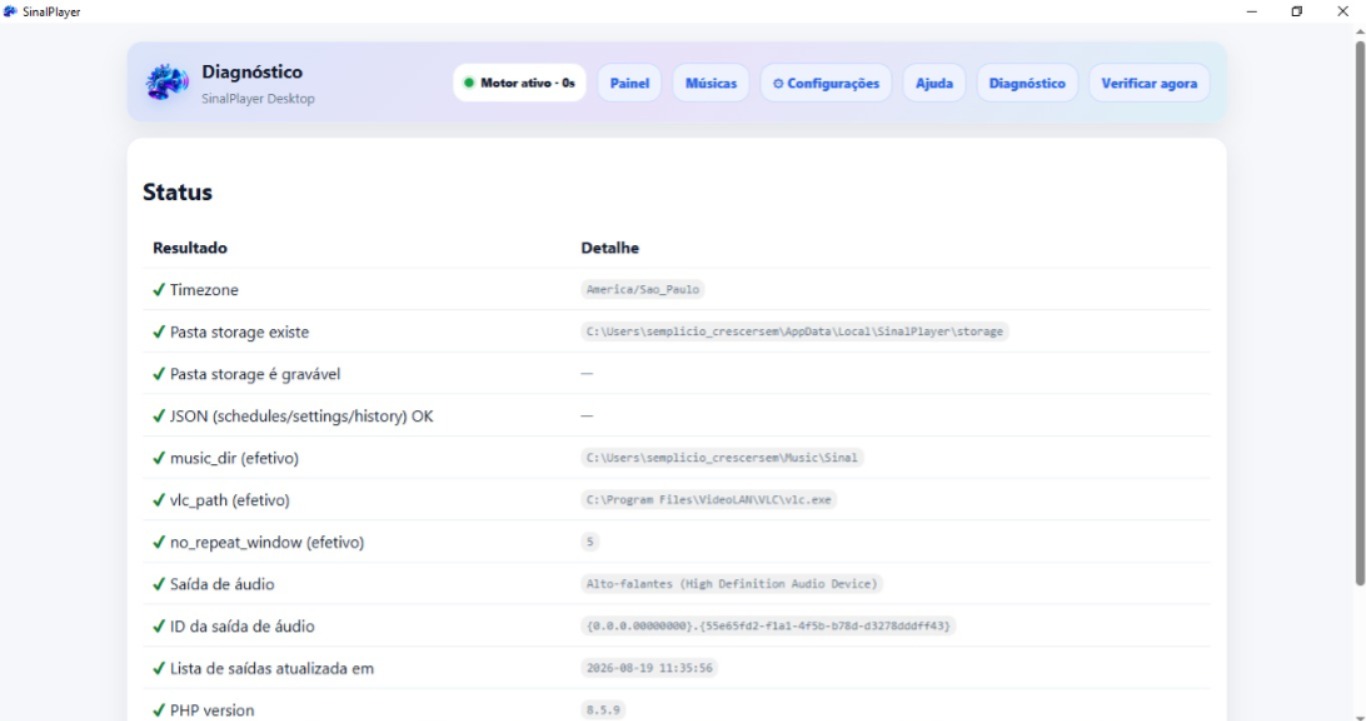
Task: Click the JSON (schedules/settings/history) OK label
Action: click(302, 416)
